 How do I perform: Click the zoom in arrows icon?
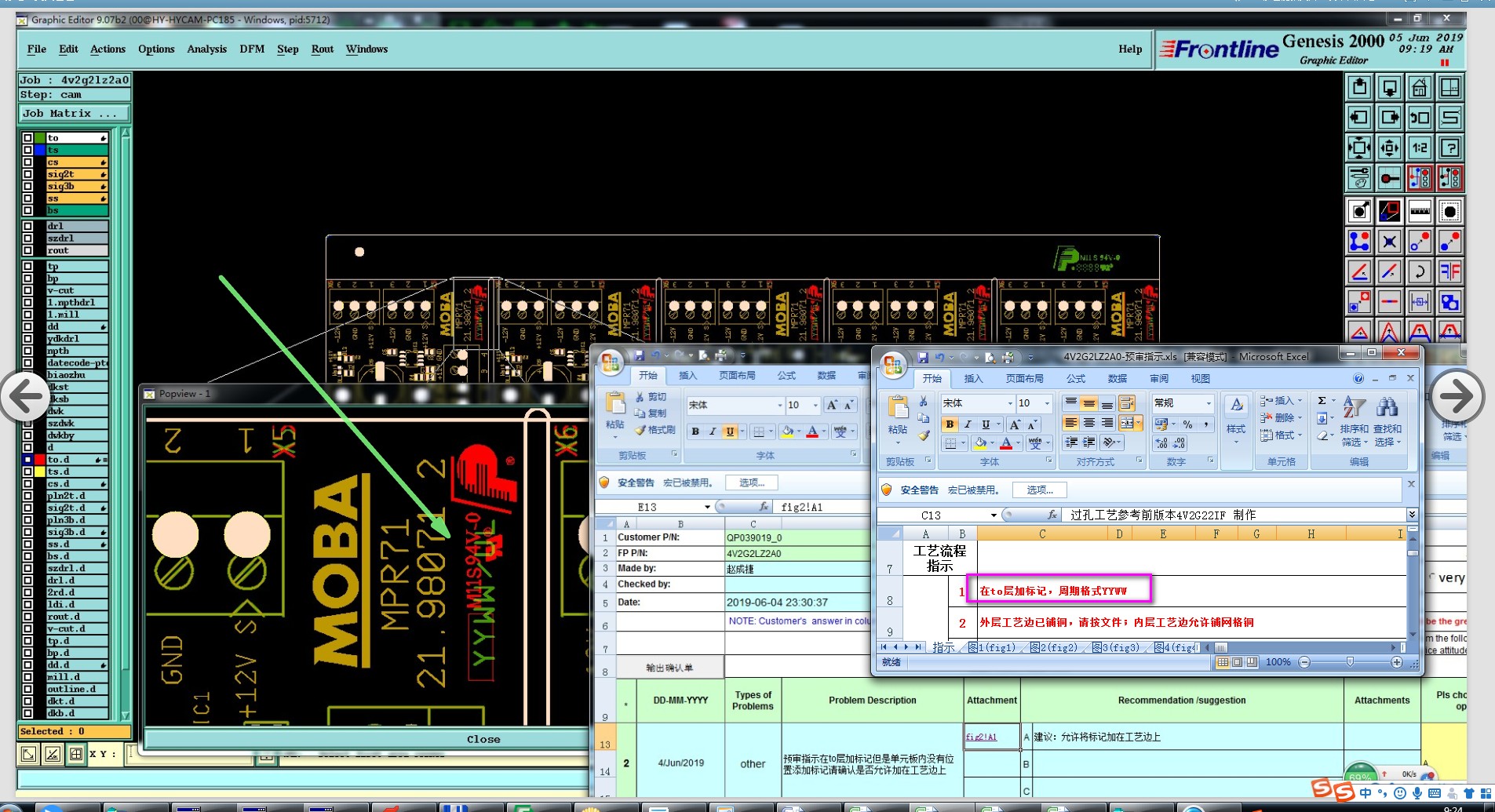[1359, 147]
